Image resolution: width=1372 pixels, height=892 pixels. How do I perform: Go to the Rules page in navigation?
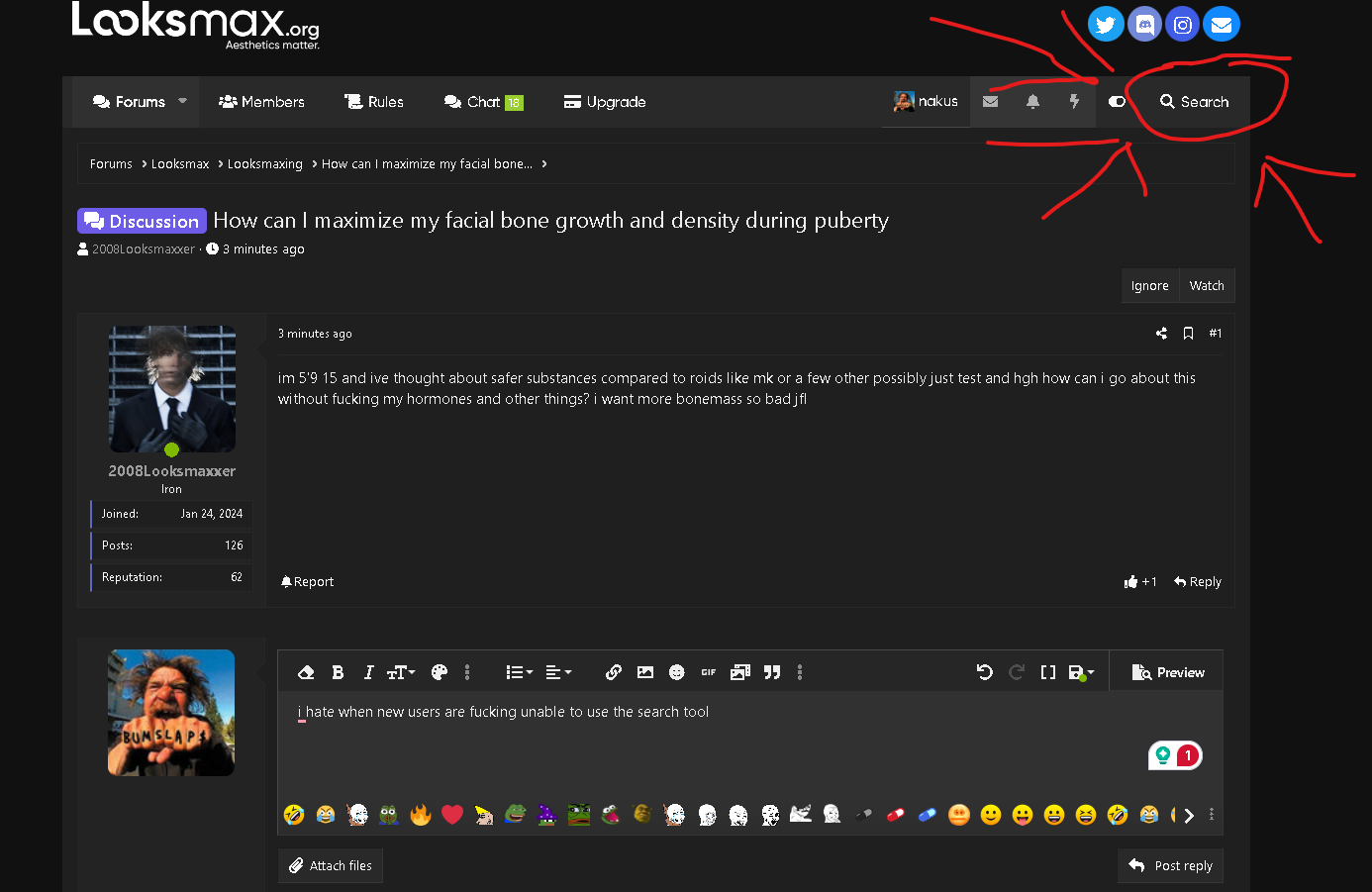point(374,102)
